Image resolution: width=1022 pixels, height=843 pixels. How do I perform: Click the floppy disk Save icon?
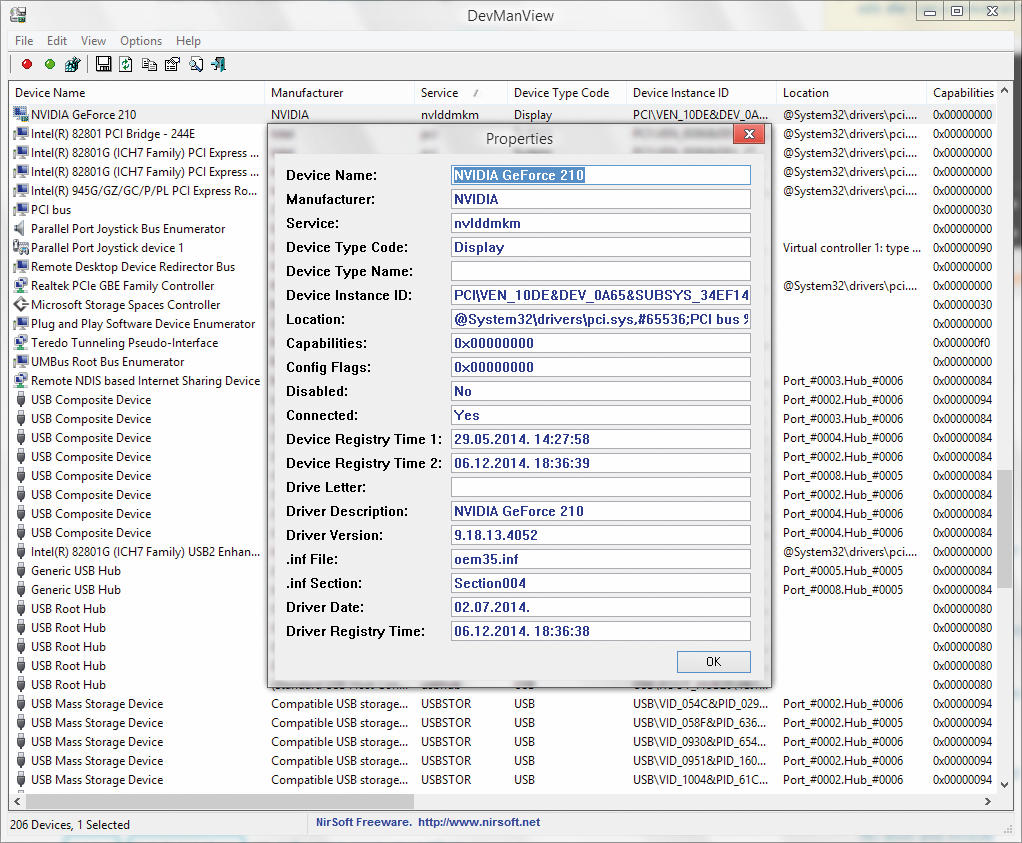tap(103, 64)
